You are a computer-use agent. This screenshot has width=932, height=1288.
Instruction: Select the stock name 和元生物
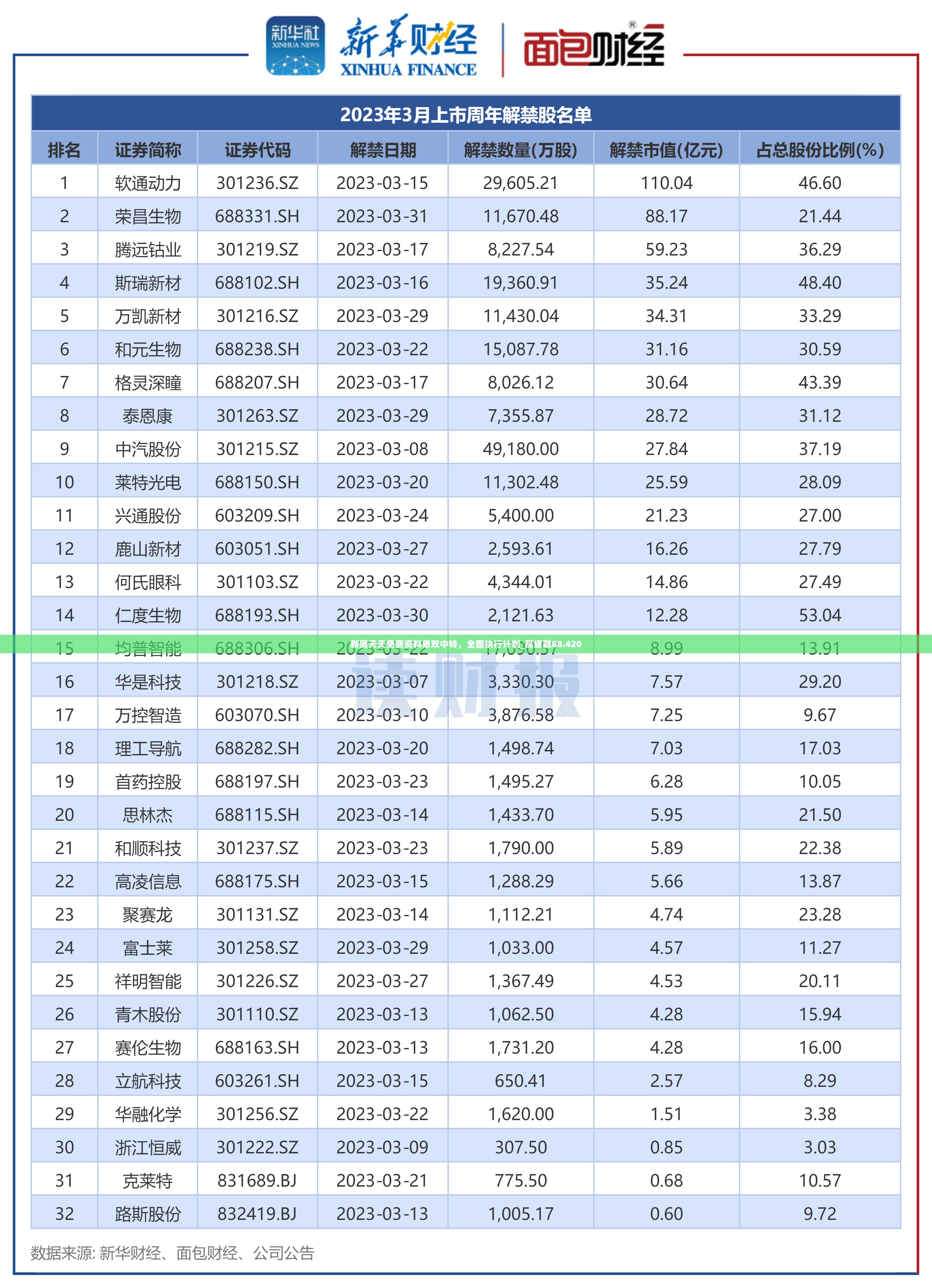click(x=148, y=349)
